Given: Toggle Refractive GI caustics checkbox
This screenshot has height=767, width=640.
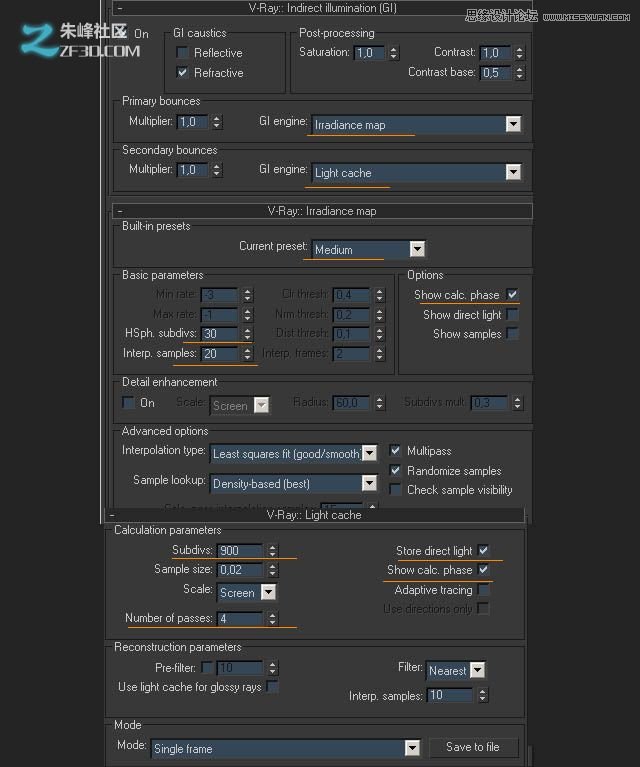Looking at the screenshot, I should 182,73.
